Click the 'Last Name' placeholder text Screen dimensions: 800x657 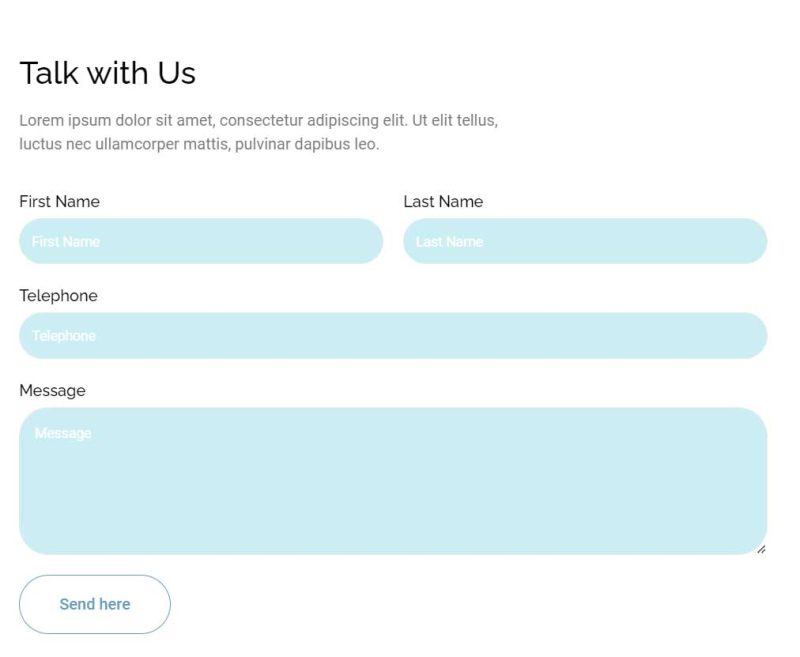point(449,241)
